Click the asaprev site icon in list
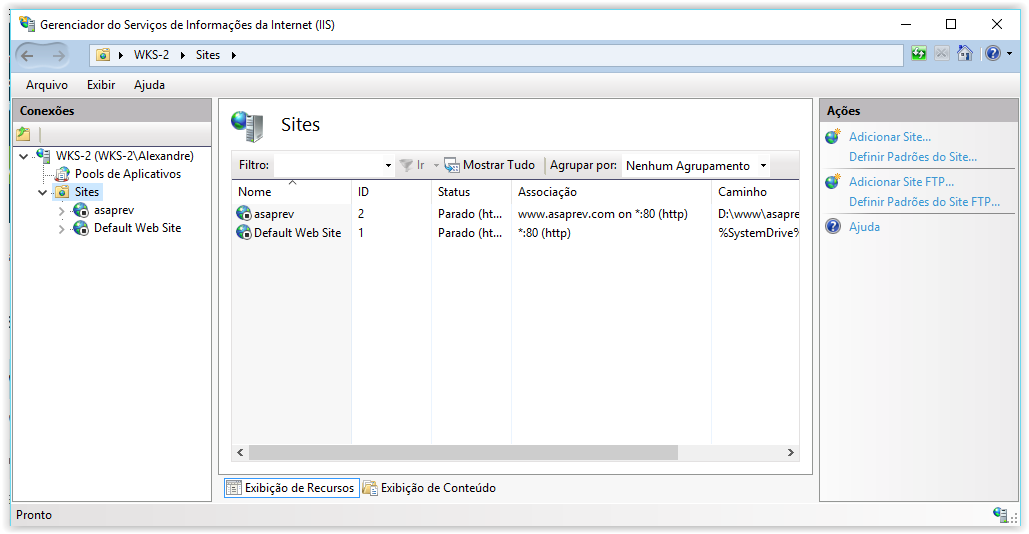The width and height of the screenshot is (1029, 534). coord(244,213)
